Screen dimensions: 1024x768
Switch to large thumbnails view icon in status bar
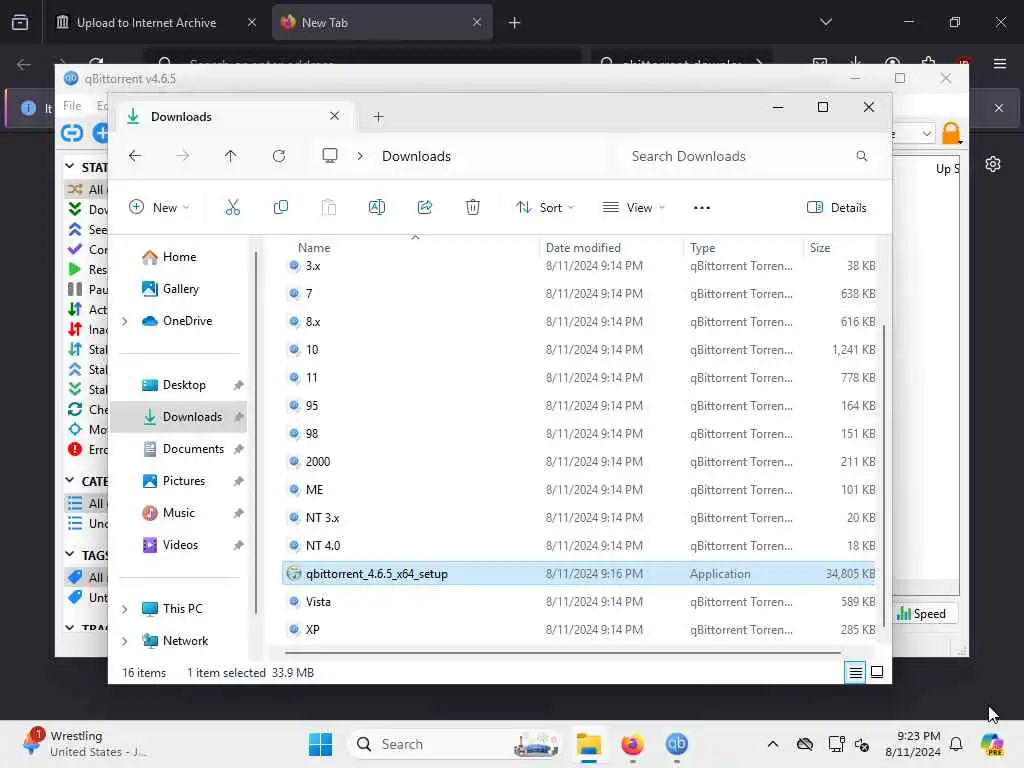(877, 672)
